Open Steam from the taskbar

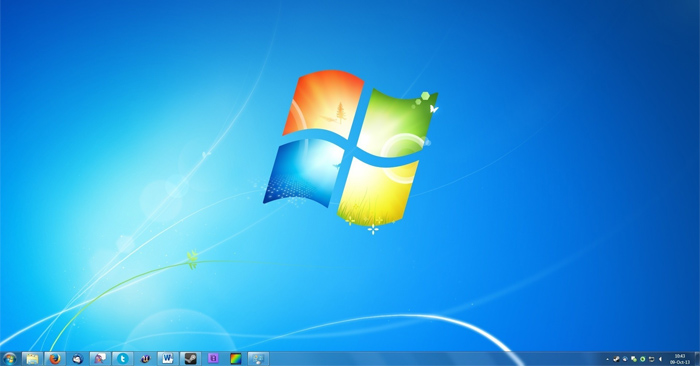(191, 359)
